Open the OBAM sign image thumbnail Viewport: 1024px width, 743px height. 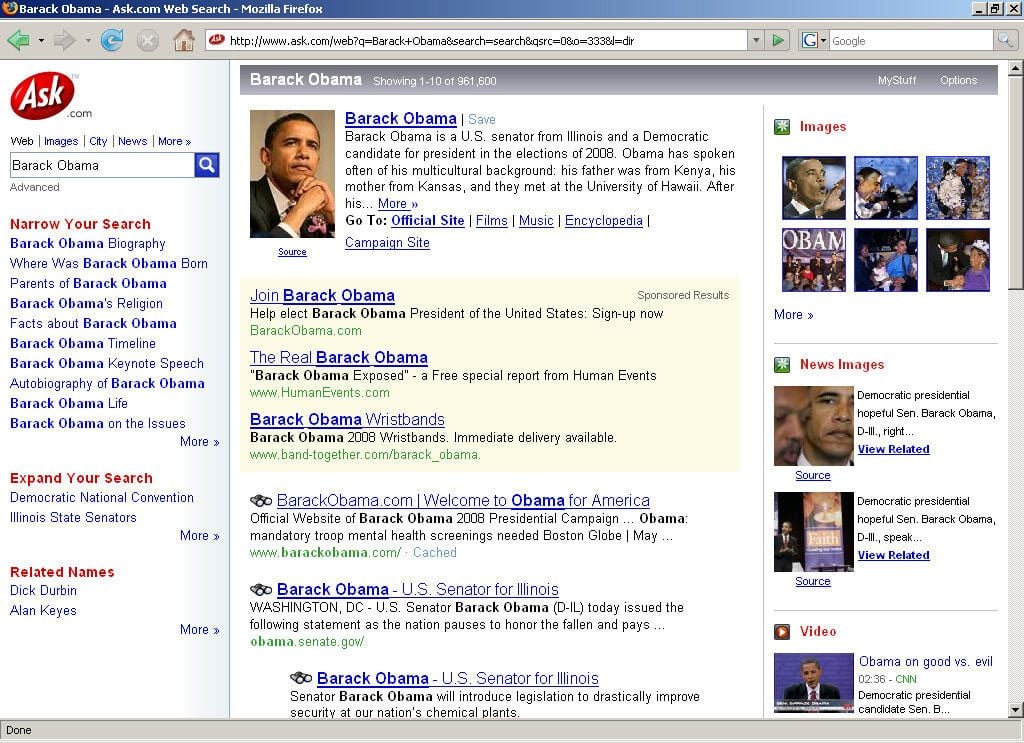click(x=814, y=260)
